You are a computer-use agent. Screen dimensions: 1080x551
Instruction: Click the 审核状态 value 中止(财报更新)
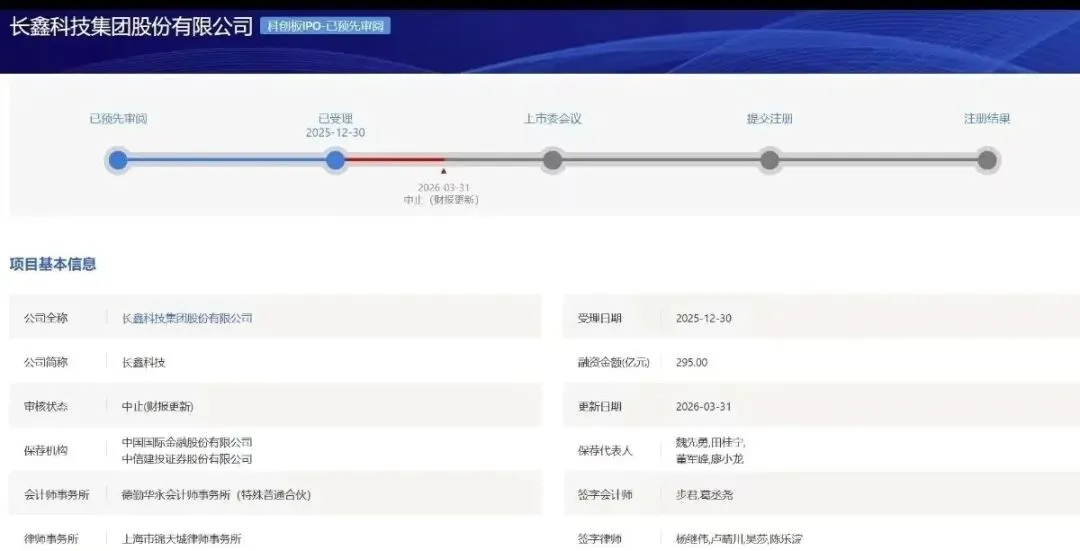point(158,406)
